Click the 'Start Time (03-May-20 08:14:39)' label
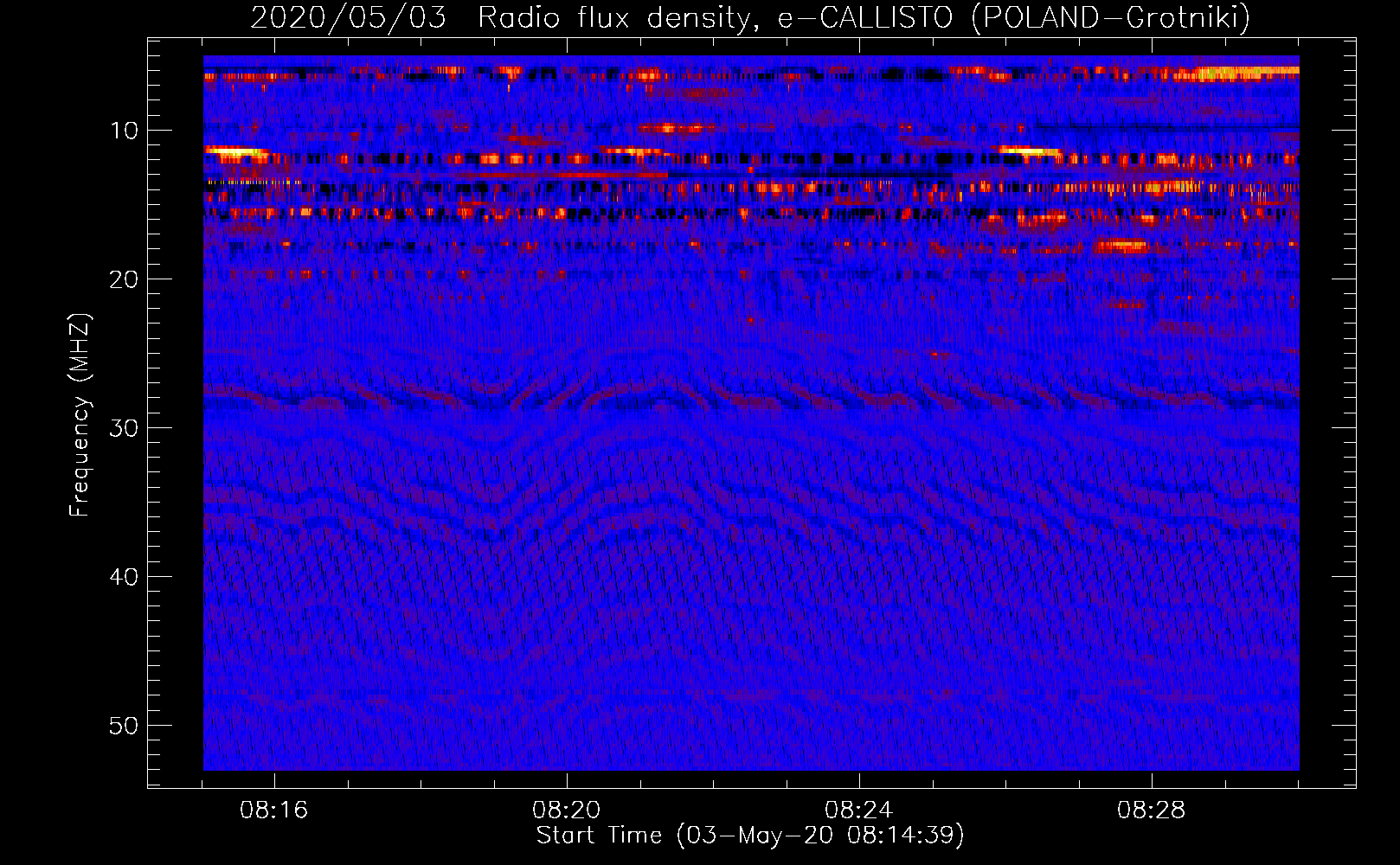 pyautogui.click(x=750, y=836)
